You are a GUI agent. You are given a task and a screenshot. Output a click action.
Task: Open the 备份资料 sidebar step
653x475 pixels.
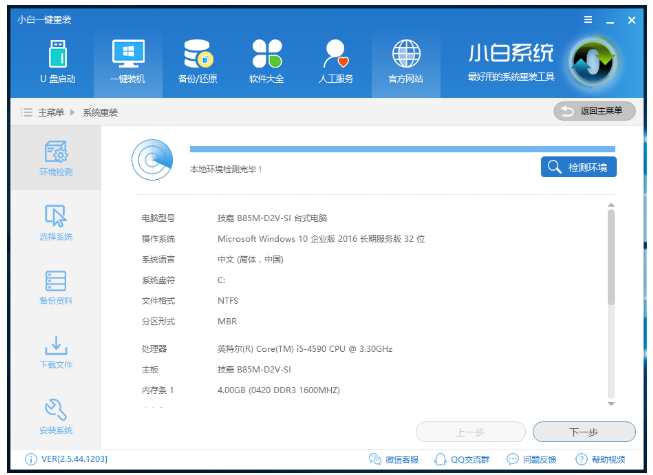point(56,287)
